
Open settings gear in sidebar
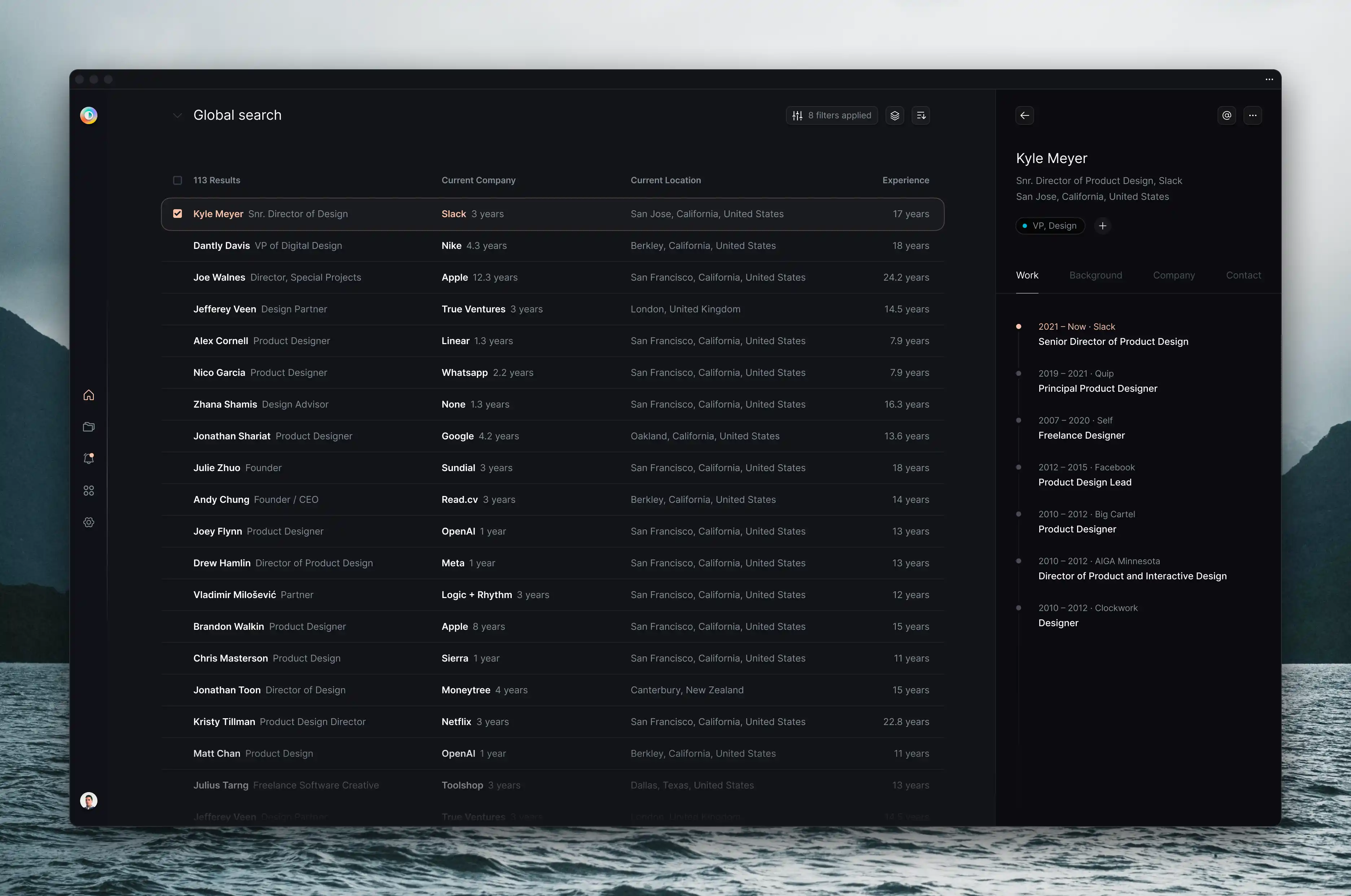[x=88, y=522]
